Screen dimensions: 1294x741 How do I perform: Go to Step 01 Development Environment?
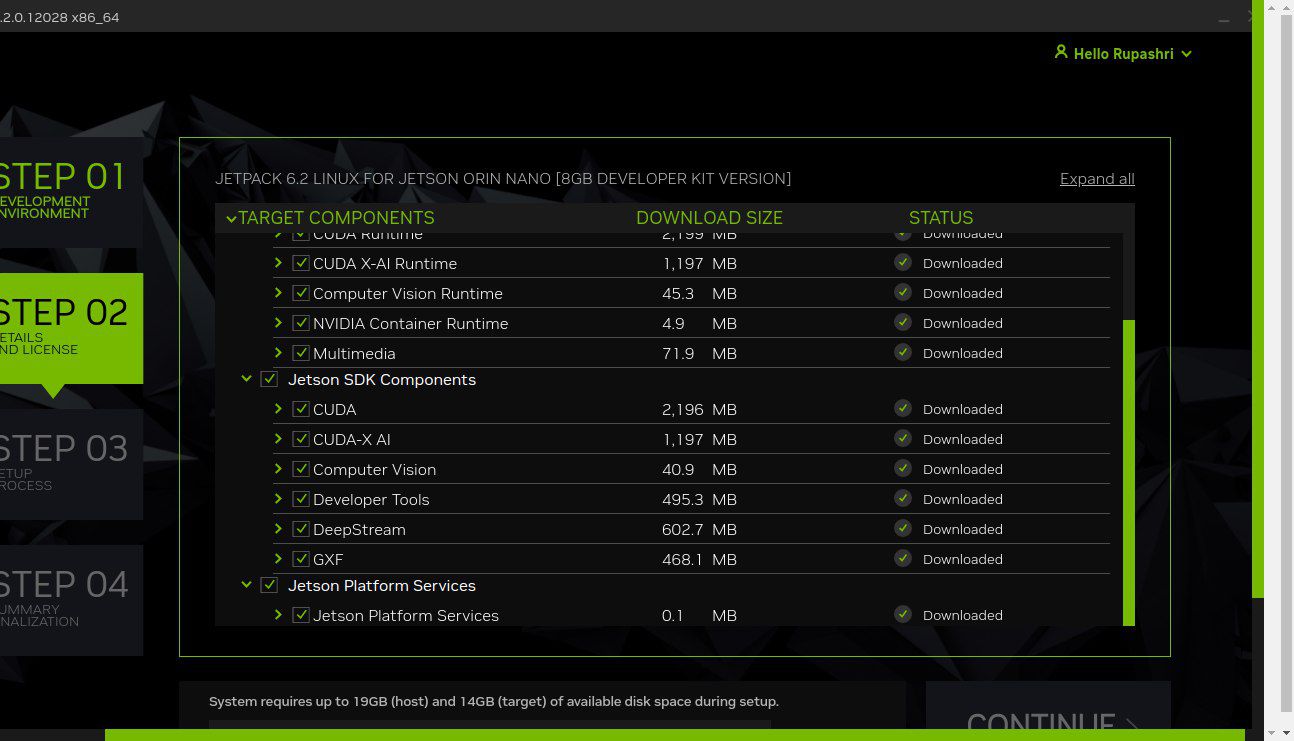coord(66,192)
